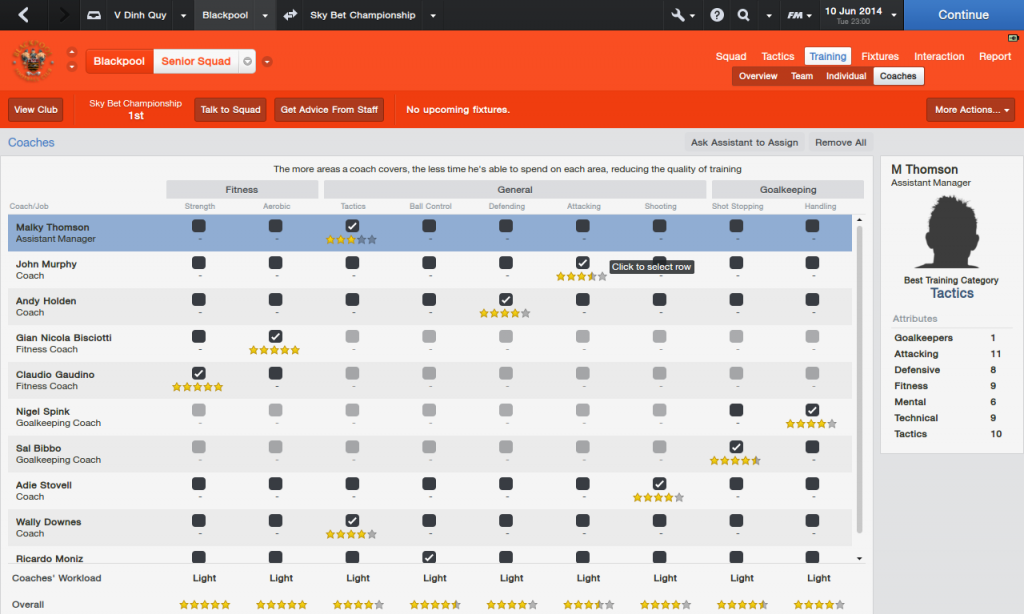The width and height of the screenshot is (1024, 614).
Task: Click the up arrow beside the club crest
Action: [72, 52]
